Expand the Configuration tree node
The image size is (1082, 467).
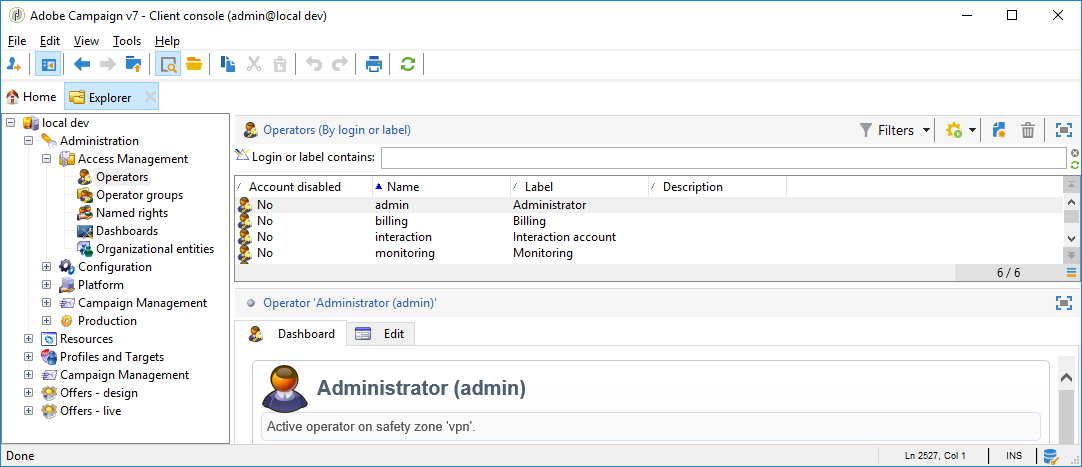point(46,267)
